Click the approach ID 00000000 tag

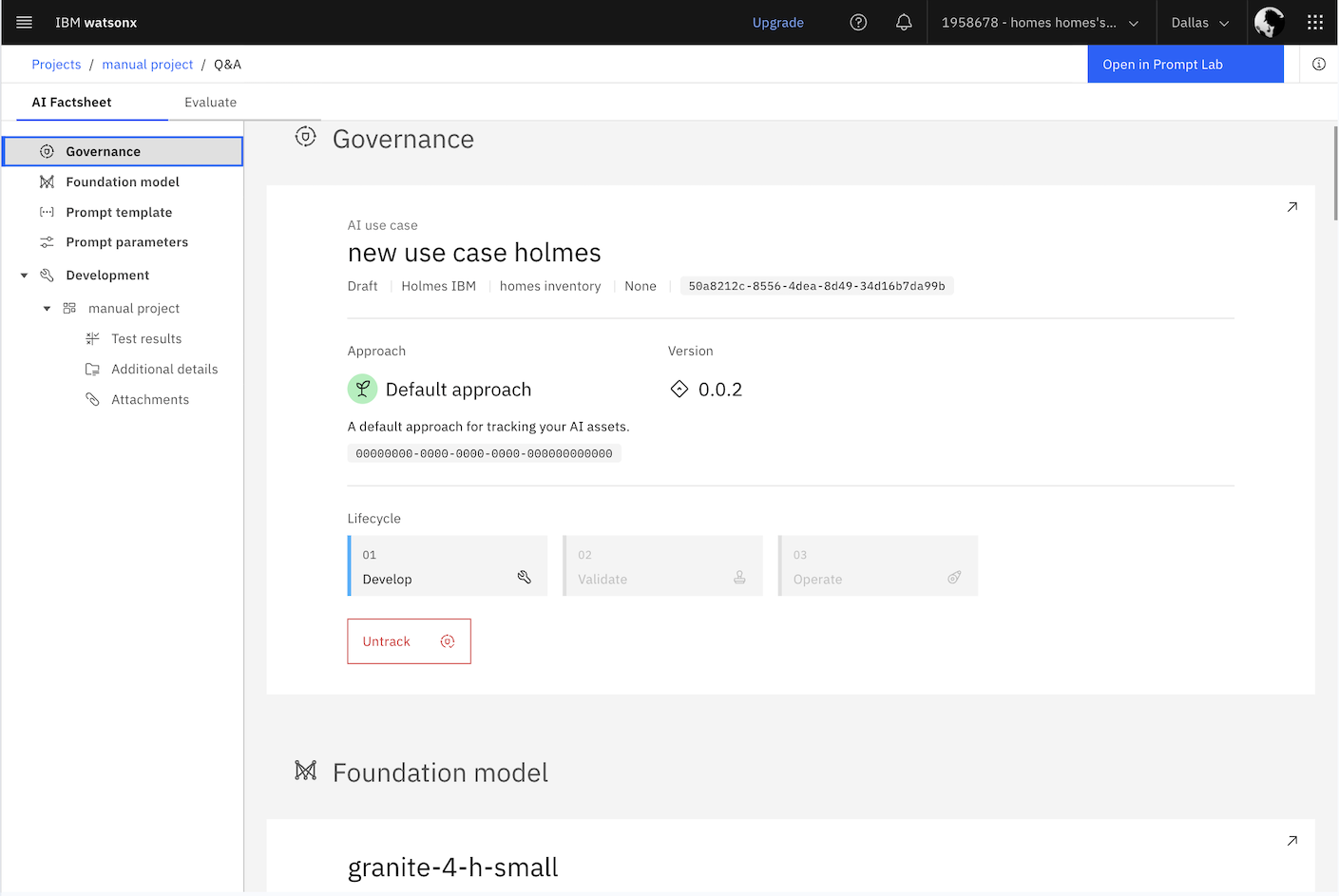(x=484, y=453)
